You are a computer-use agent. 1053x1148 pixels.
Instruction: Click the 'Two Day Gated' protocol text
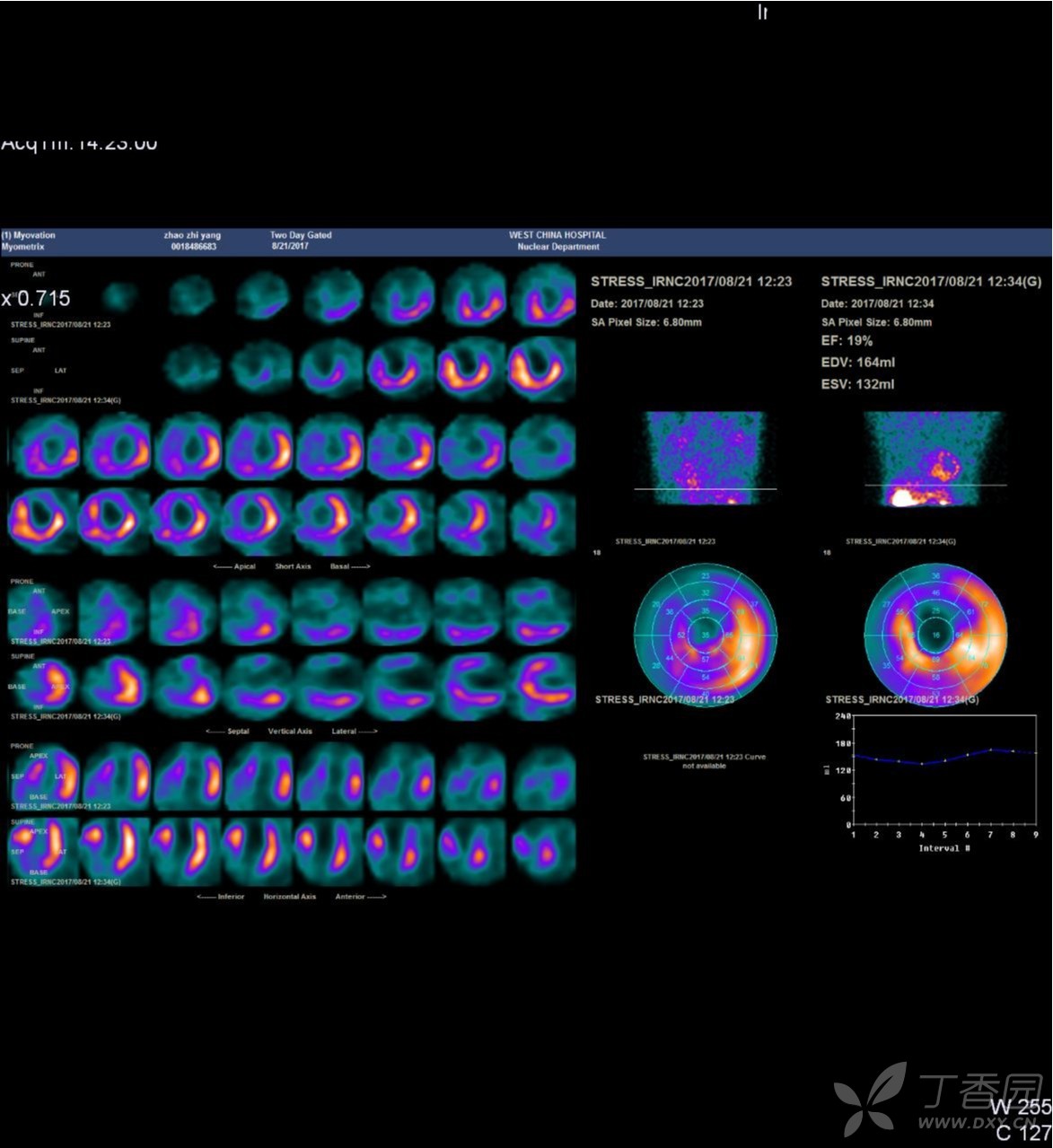coord(301,235)
